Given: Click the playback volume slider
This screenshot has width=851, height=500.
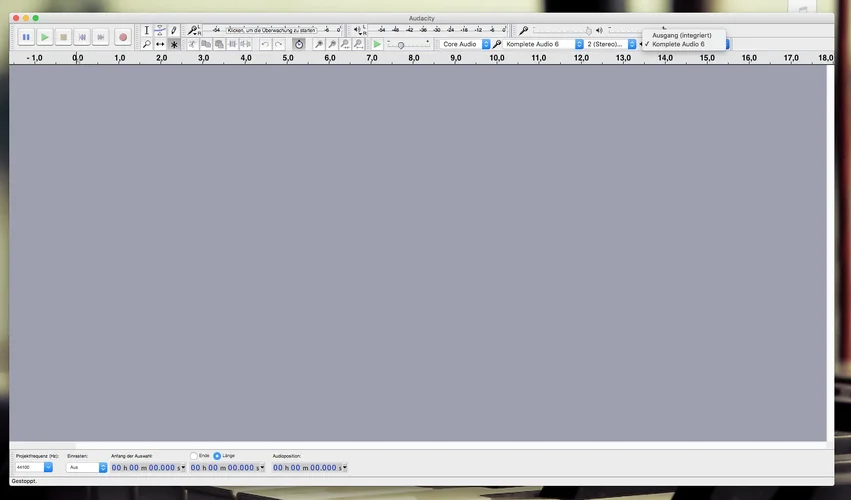Looking at the screenshot, I should tap(624, 30).
